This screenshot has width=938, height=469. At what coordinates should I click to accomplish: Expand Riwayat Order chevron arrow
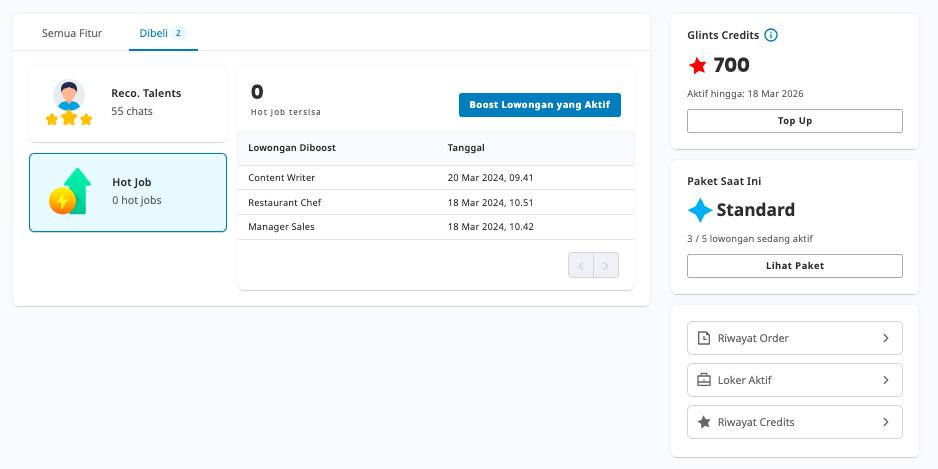tap(886, 338)
